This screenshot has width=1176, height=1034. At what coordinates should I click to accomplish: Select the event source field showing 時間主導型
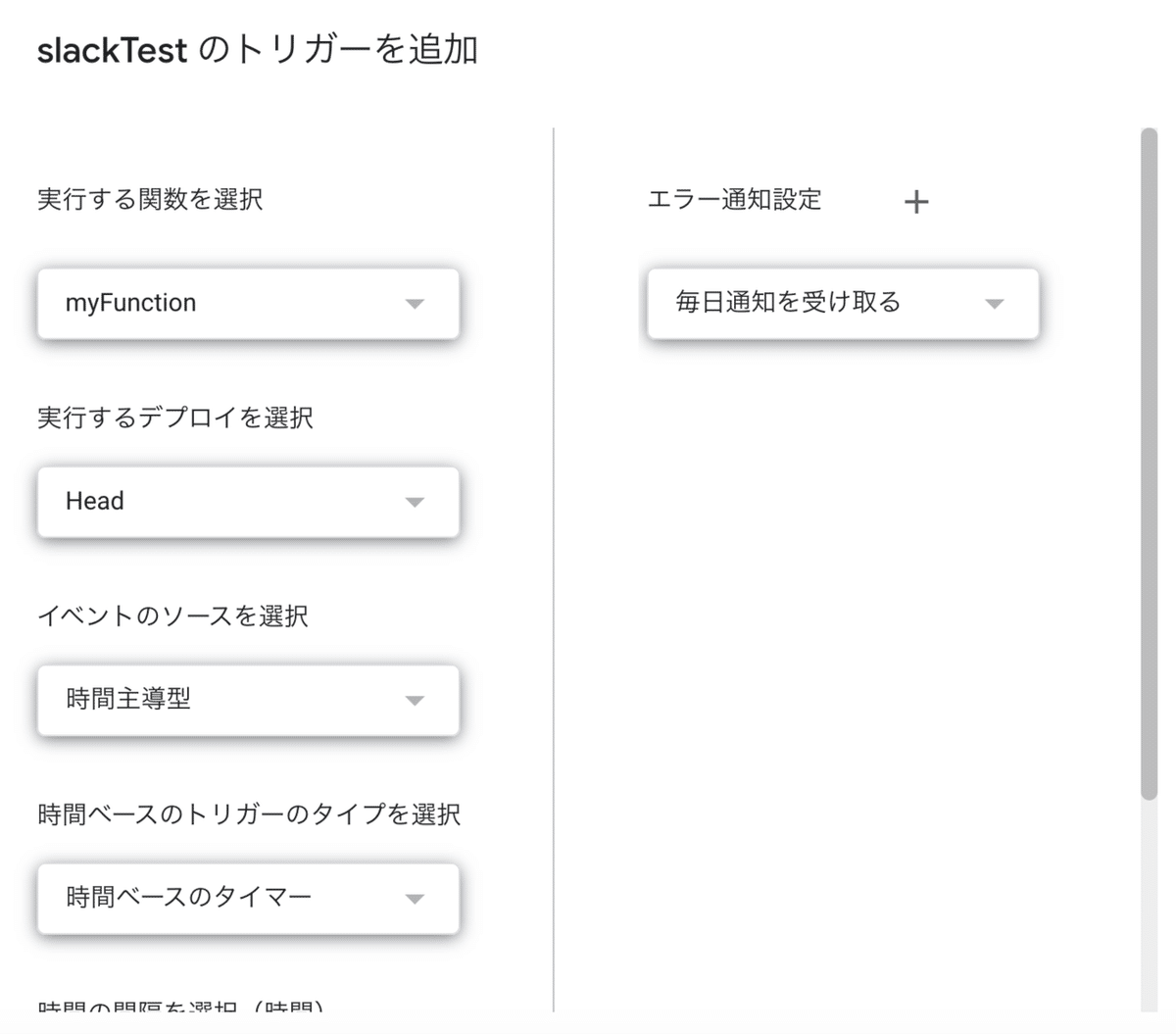click(248, 700)
